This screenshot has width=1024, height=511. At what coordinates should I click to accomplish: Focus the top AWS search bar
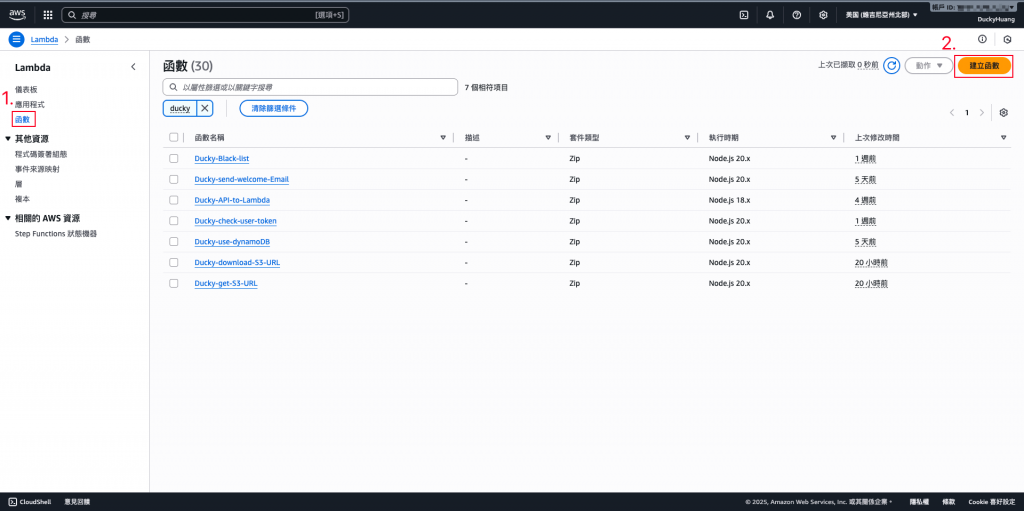(205, 14)
